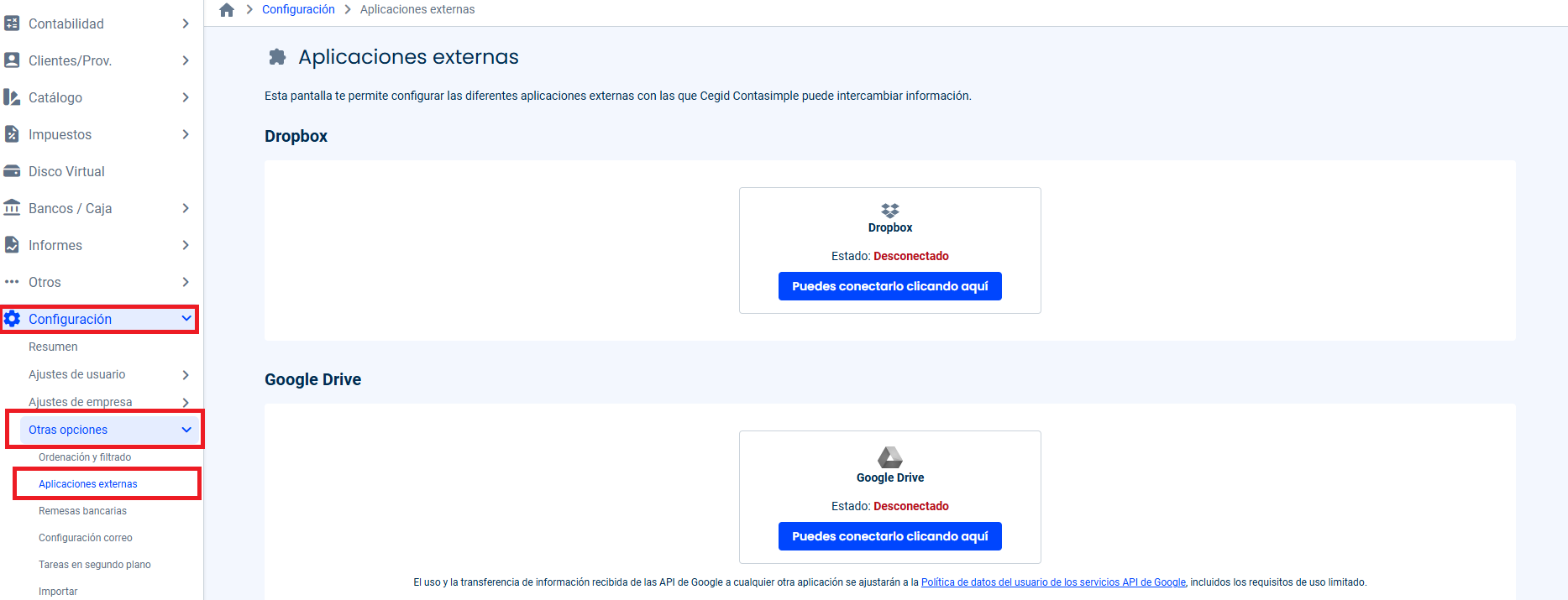Viewport: 1568px width, 600px height.
Task: Click the Impuestos percent document icon
Action: [x=12, y=134]
